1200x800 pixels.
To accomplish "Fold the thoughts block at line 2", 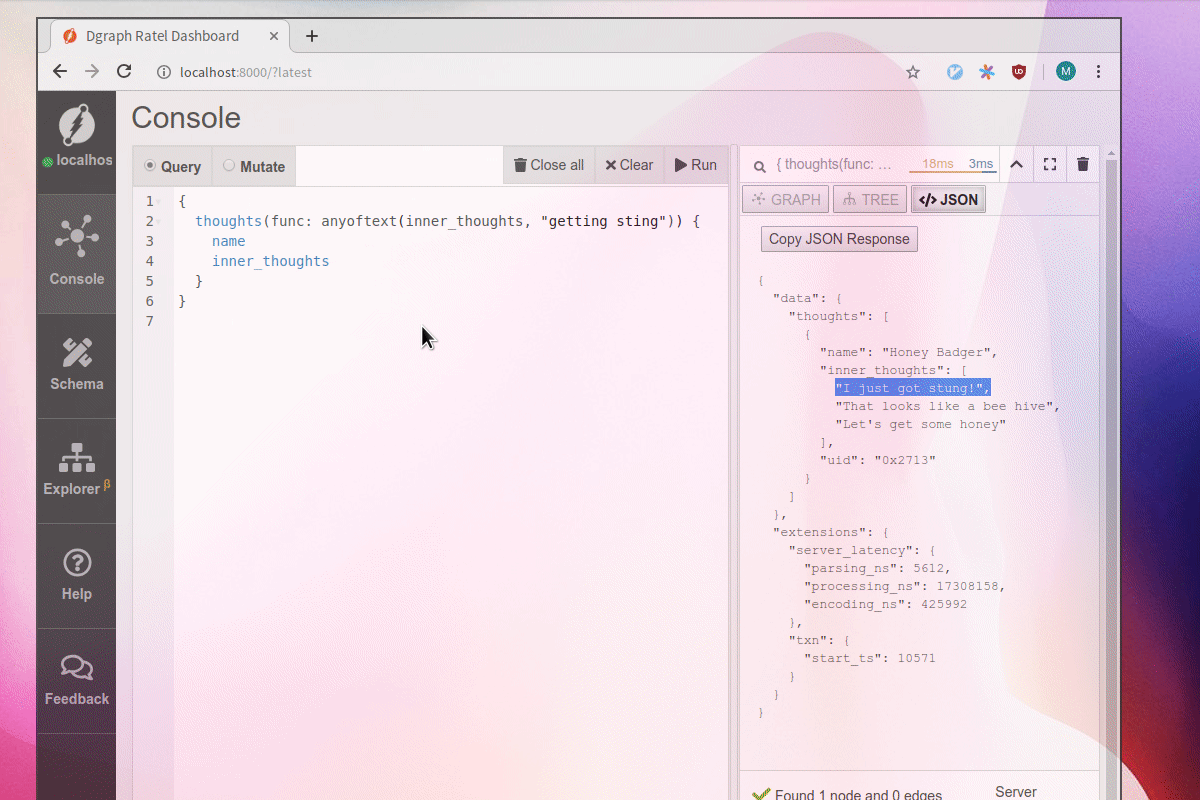I will pos(158,221).
